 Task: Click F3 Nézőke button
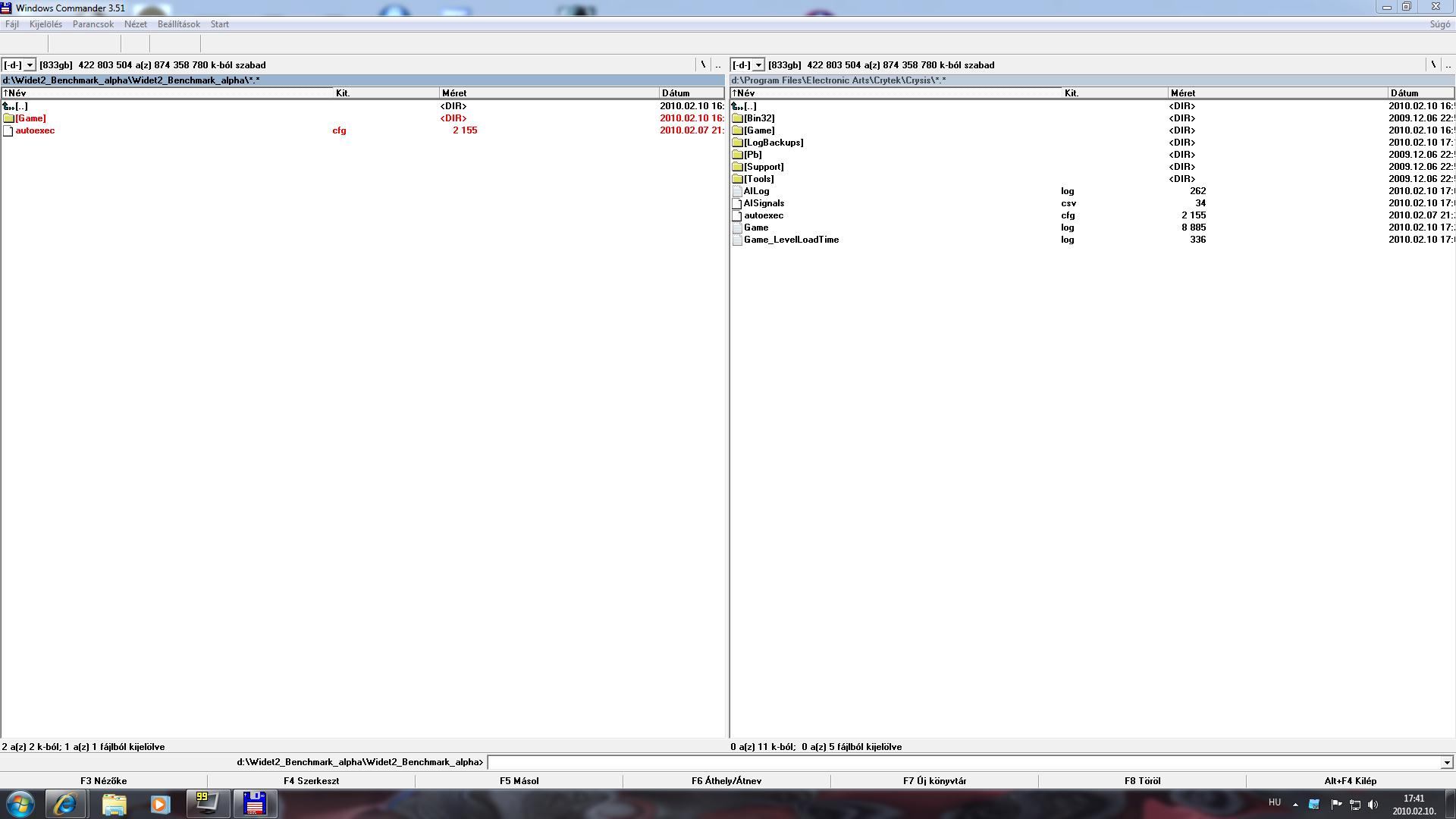(x=104, y=780)
